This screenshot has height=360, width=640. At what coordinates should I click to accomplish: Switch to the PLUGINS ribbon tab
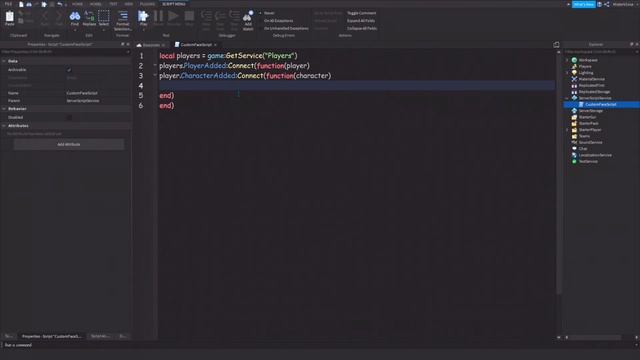pos(147,4)
